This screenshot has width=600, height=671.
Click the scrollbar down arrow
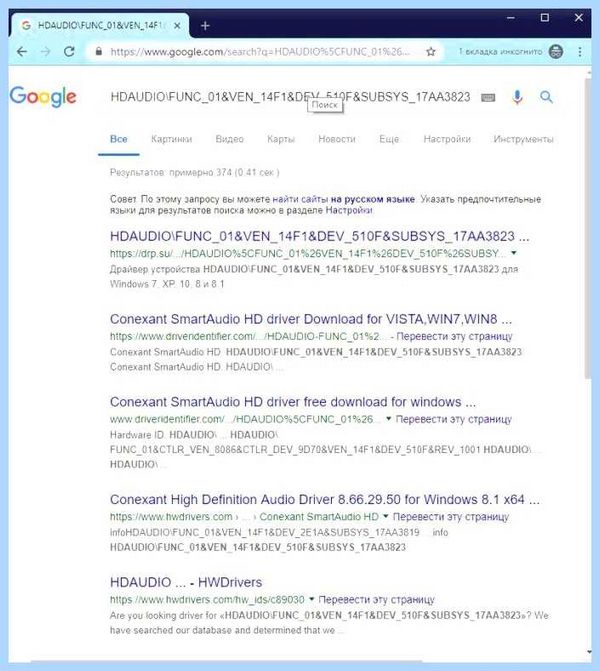click(x=589, y=652)
